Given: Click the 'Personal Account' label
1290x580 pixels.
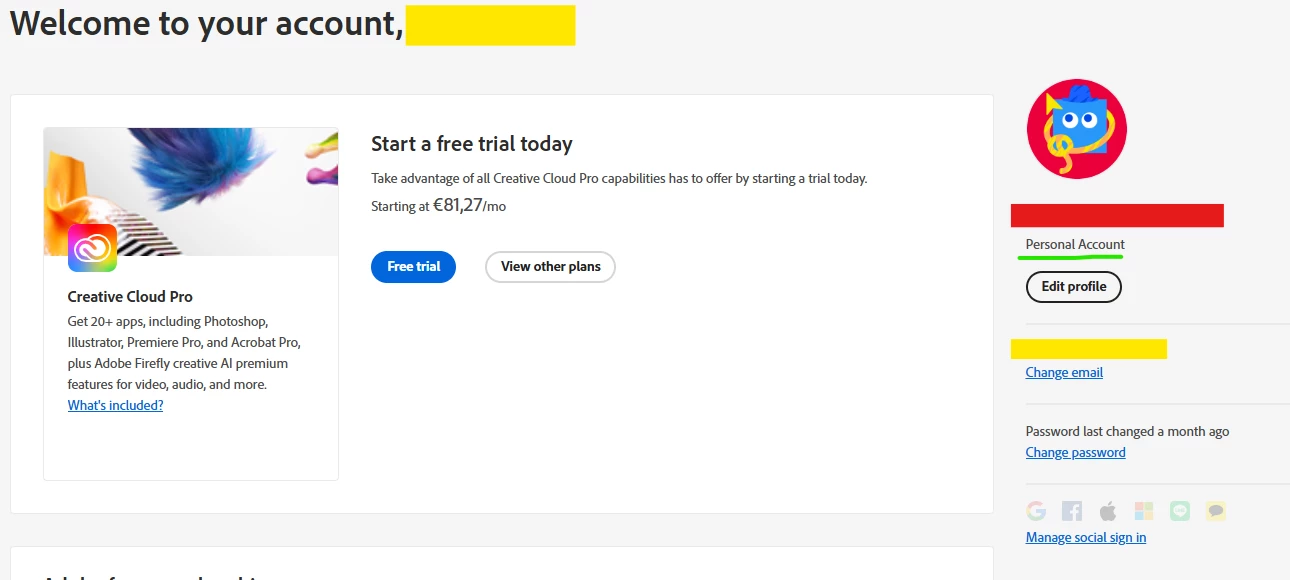Looking at the screenshot, I should coord(1075,245).
